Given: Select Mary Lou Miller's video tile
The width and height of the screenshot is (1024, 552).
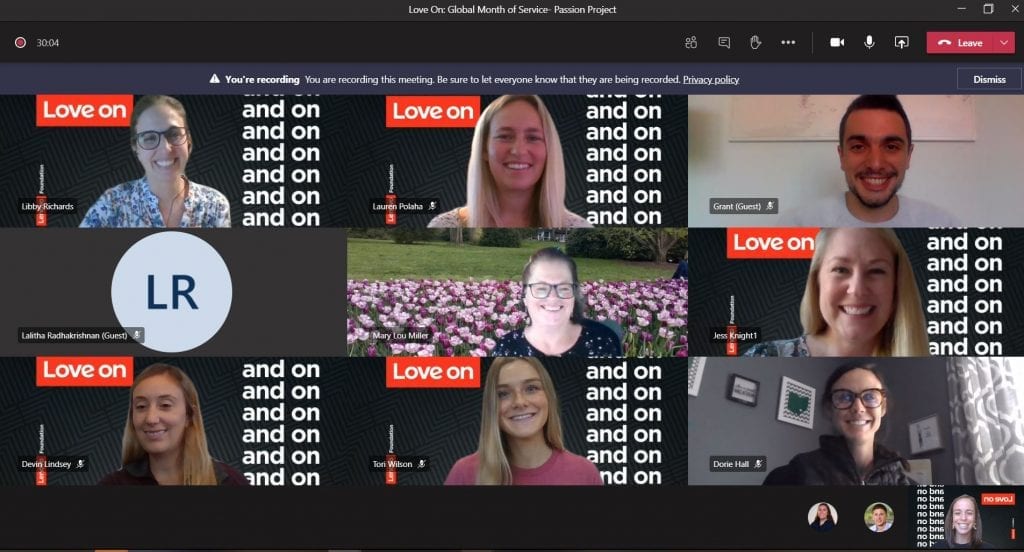Looking at the screenshot, I should (x=517, y=292).
